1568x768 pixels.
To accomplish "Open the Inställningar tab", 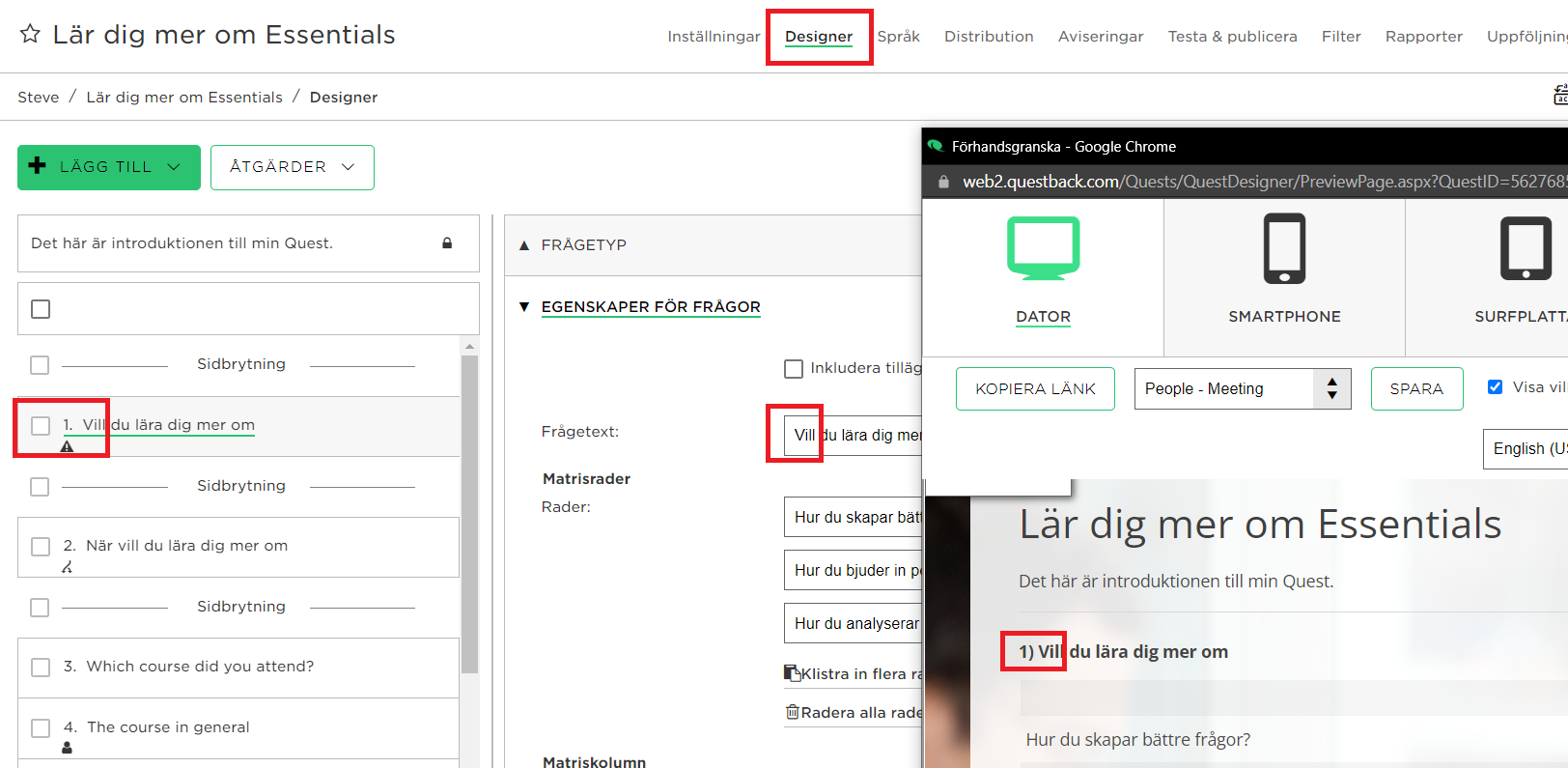I will (714, 37).
